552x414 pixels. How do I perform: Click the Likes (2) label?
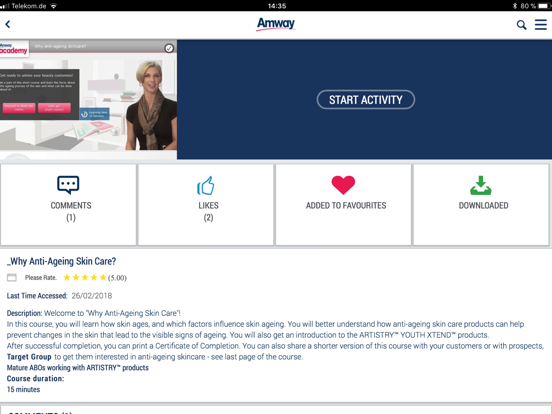pos(208,211)
